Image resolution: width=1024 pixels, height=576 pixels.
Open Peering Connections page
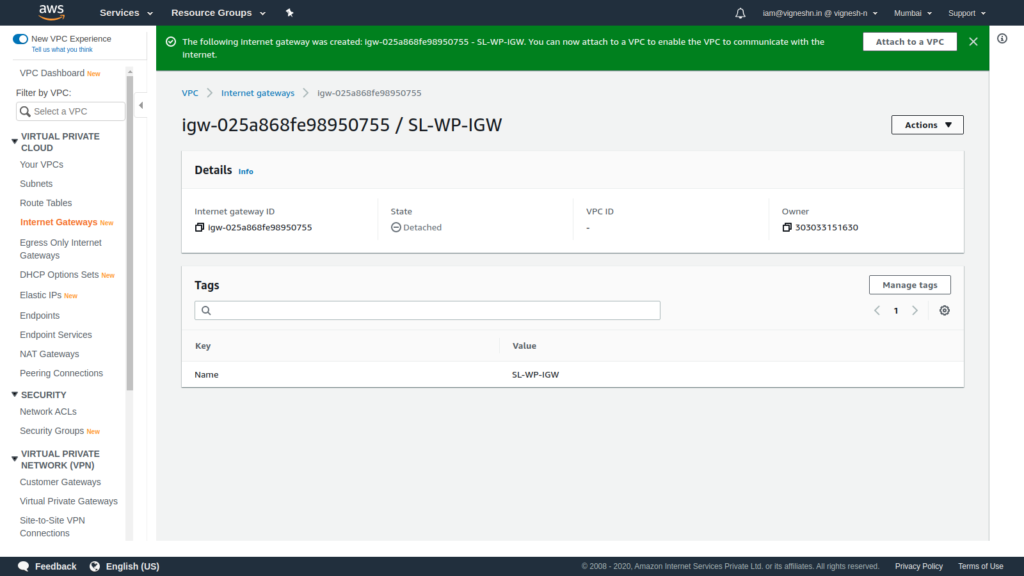(61, 374)
